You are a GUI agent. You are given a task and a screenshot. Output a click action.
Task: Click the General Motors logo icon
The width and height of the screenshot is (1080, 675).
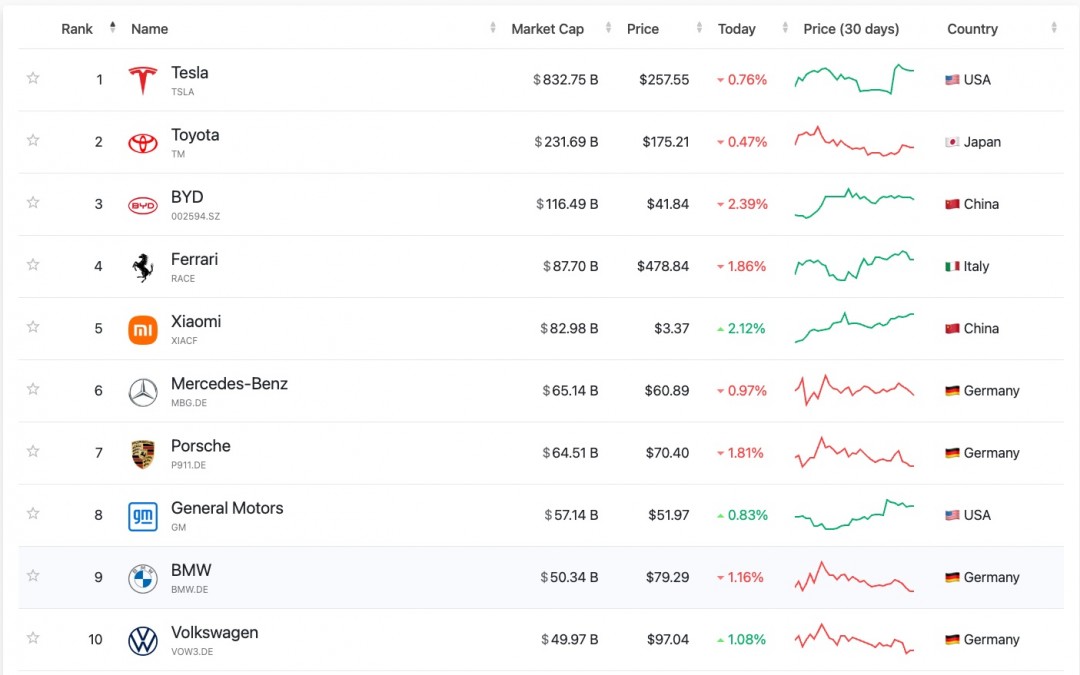tap(143, 516)
